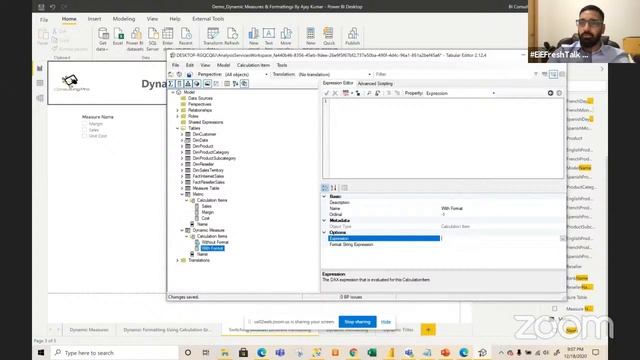This screenshot has height=360, width=640.
Task: Toggle columns display icon in Tabular Editor
Action: coord(180,84)
